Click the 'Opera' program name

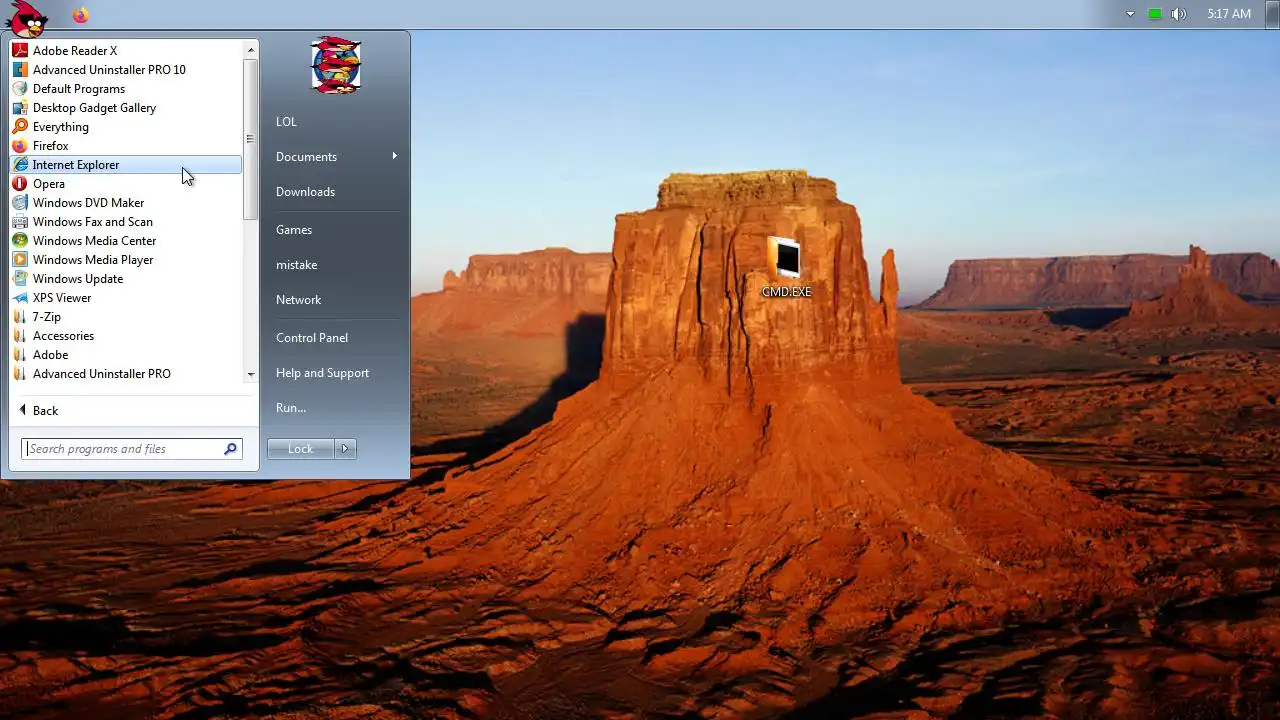click(x=49, y=183)
